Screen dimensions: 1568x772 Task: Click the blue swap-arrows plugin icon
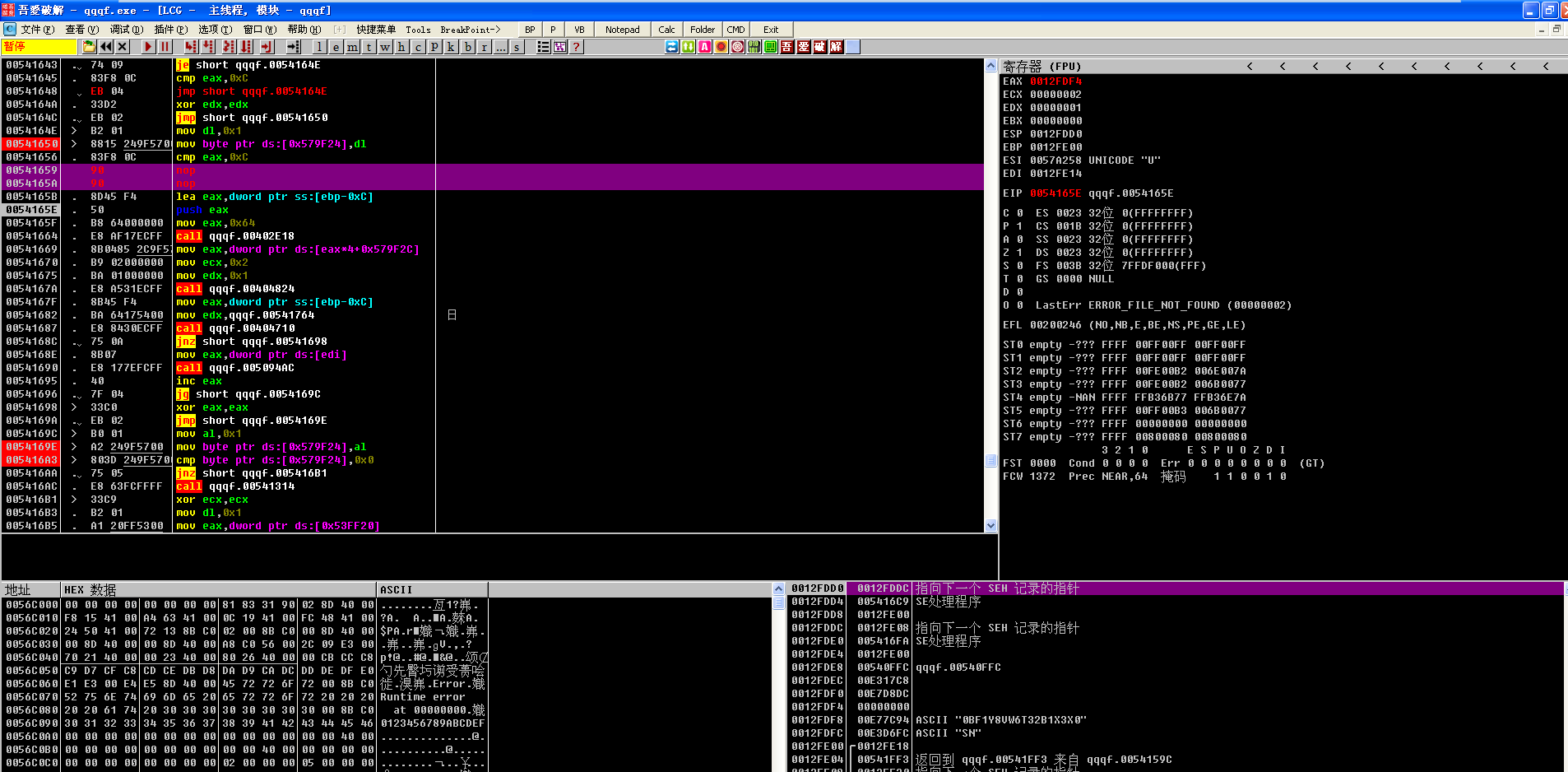coord(672,47)
